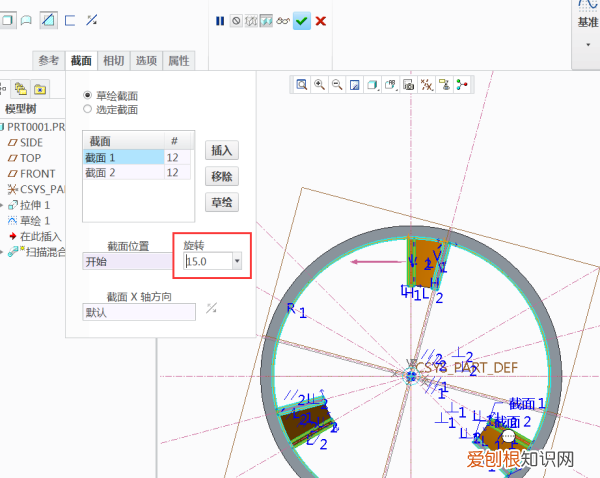
Task: Click the flip icon beside 截面 X 轴方向
Action: pos(211,308)
